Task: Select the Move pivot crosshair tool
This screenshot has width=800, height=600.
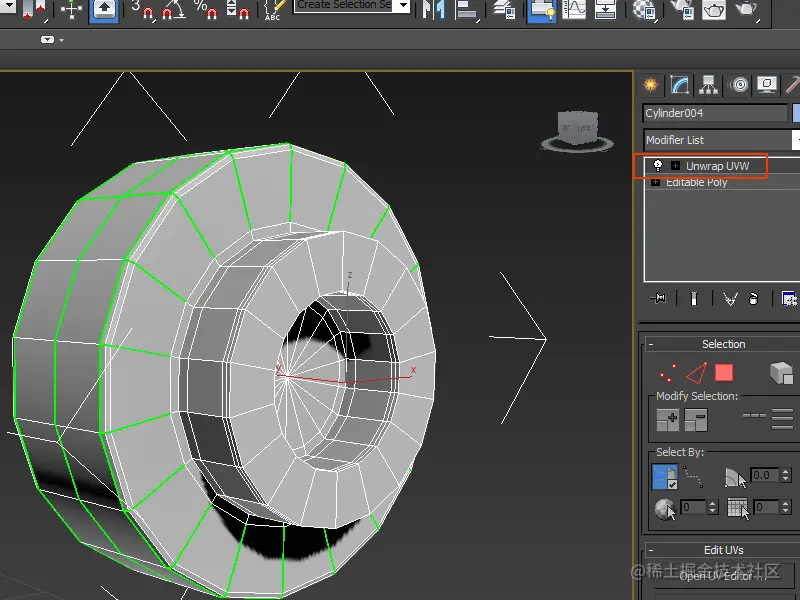Action: tap(71, 10)
